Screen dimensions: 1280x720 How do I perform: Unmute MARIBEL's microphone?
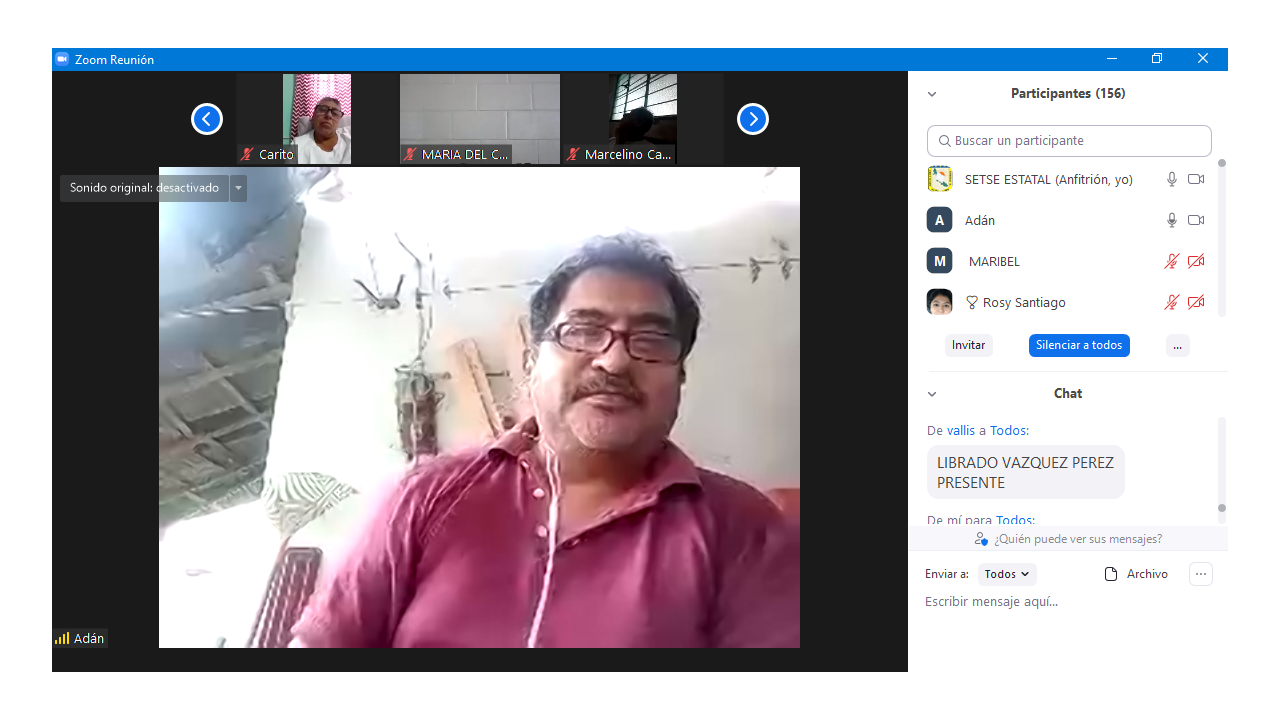1172,261
